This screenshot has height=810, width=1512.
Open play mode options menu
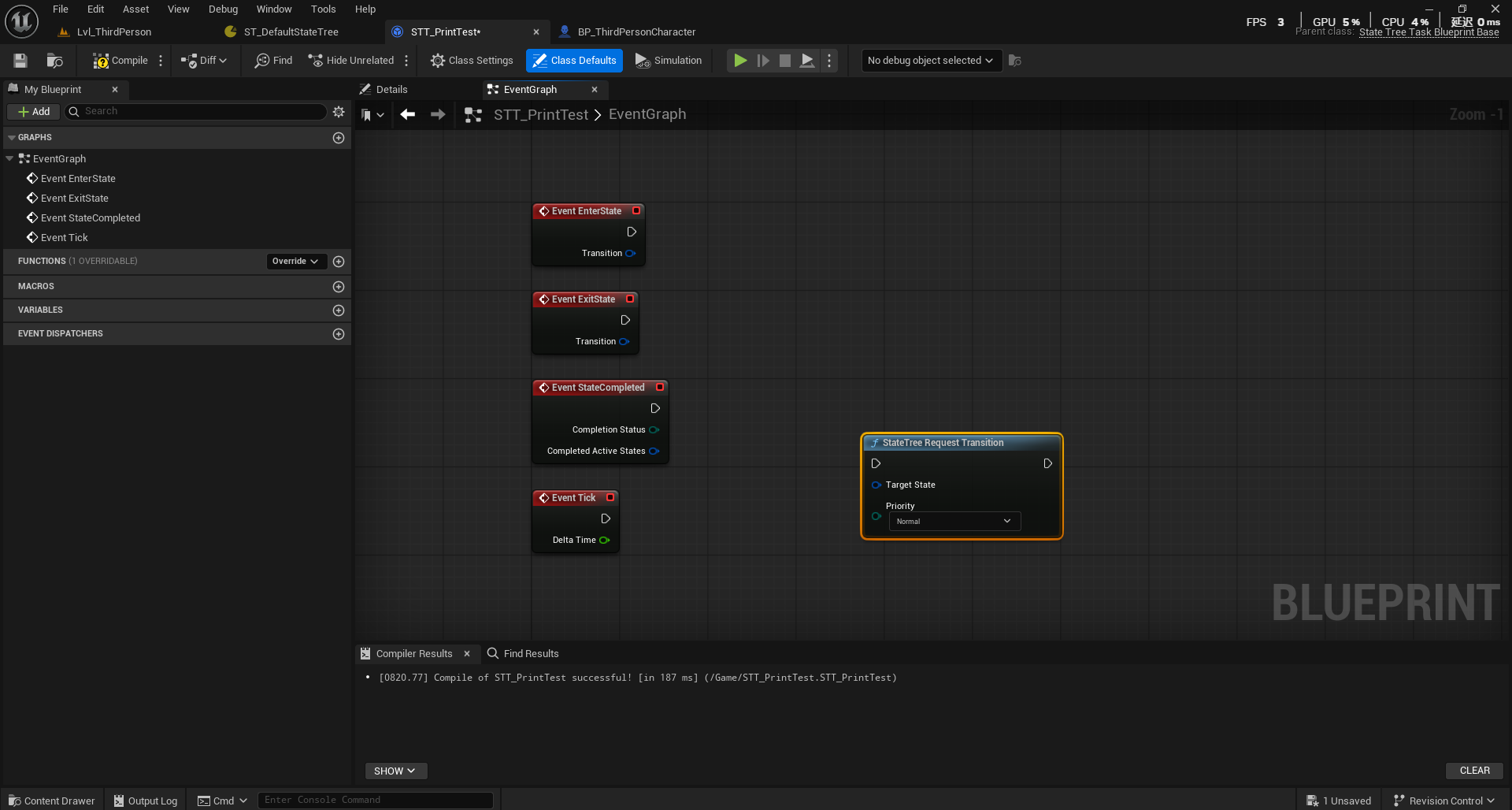(x=829, y=61)
